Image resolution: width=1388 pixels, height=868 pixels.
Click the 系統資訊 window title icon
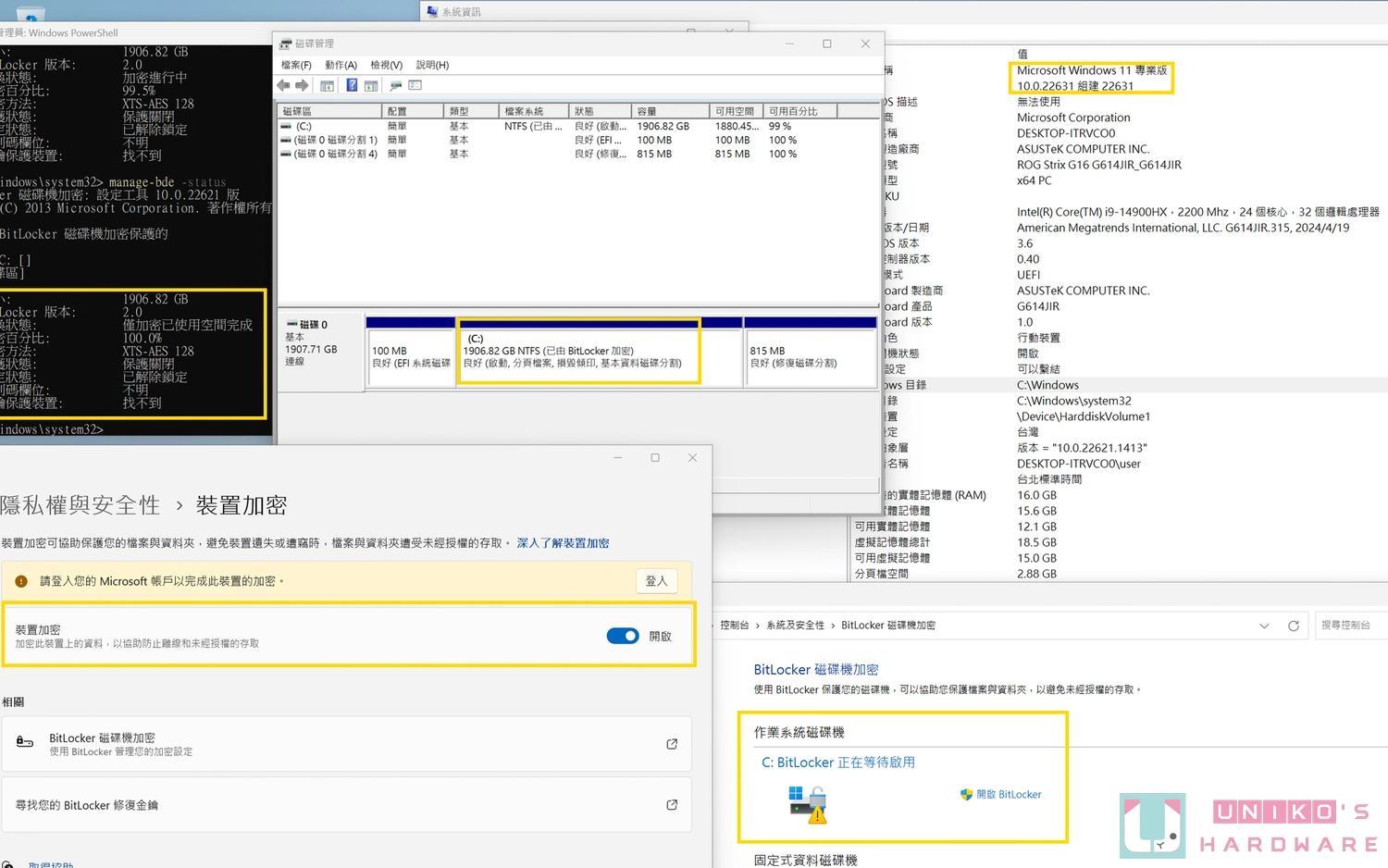(432, 12)
